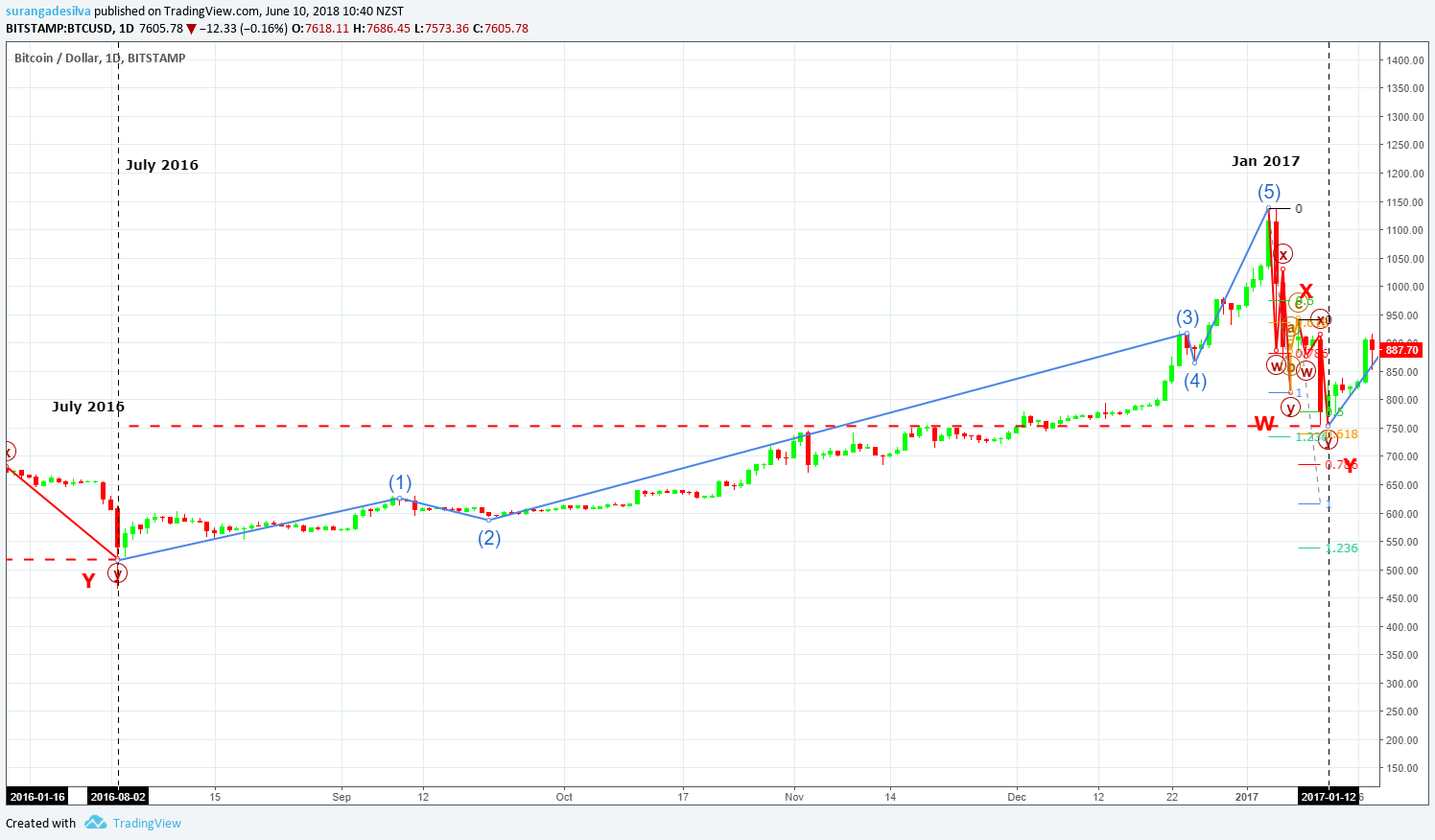Click the L:7573.36 low value in header
Viewport: 1435px width, 840px height.
[x=442, y=29]
